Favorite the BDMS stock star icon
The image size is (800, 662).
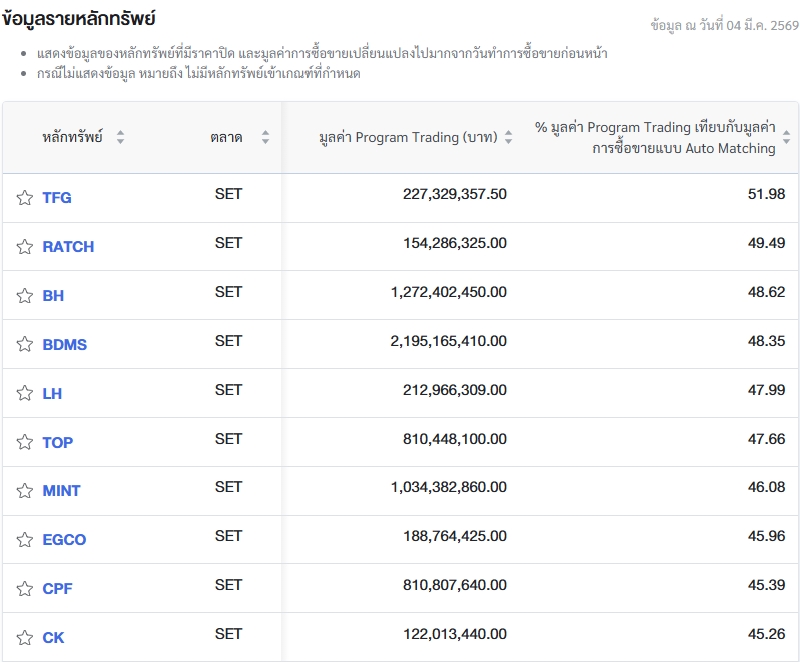pyautogui.click(x=25, y=345)
